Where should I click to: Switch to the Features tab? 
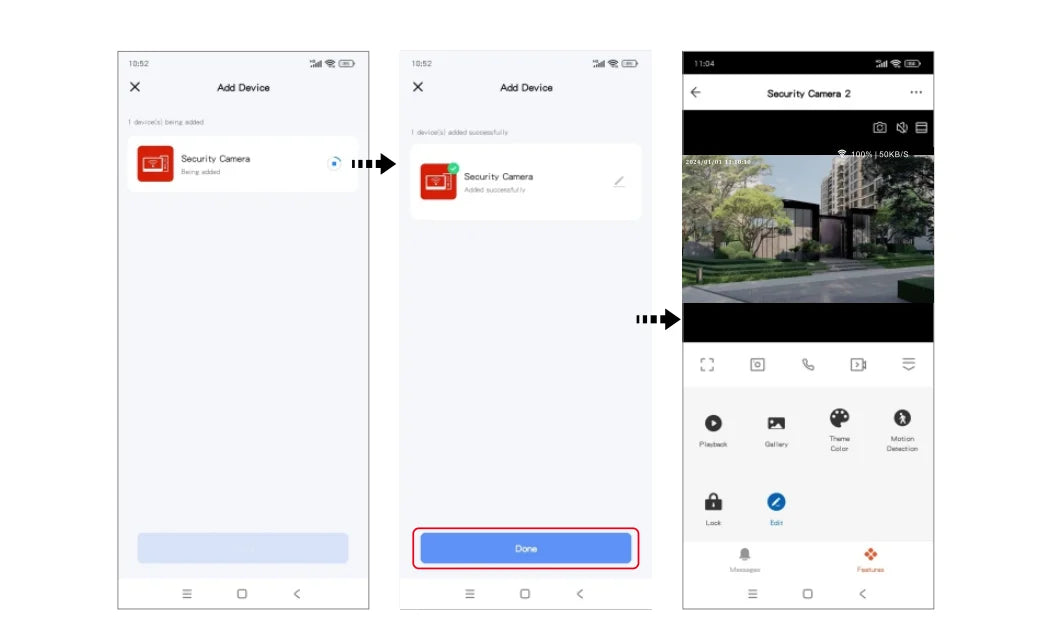tap(871, 560)
